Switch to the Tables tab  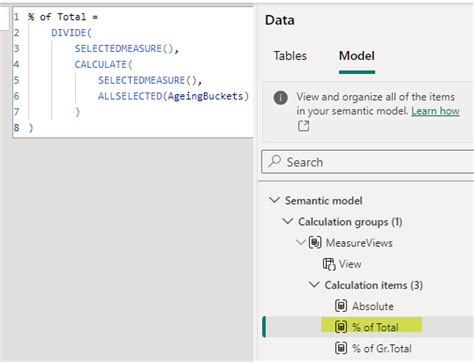pos(290,56)
